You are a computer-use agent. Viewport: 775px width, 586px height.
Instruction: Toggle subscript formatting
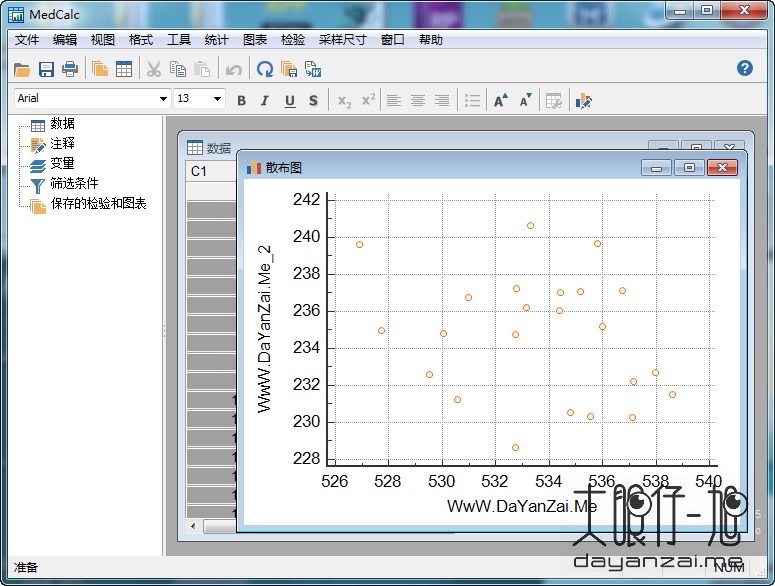[x=344, y=101]
